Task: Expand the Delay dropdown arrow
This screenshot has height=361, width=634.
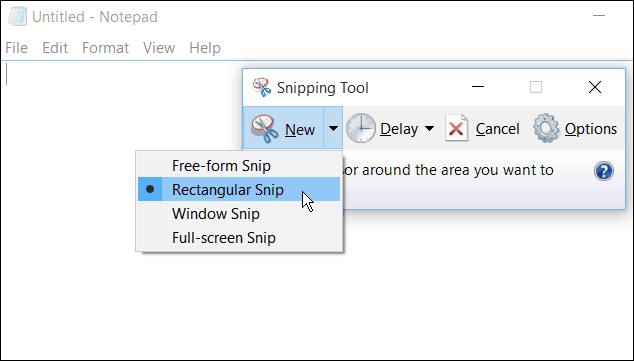Action: [x=429, y=129]
